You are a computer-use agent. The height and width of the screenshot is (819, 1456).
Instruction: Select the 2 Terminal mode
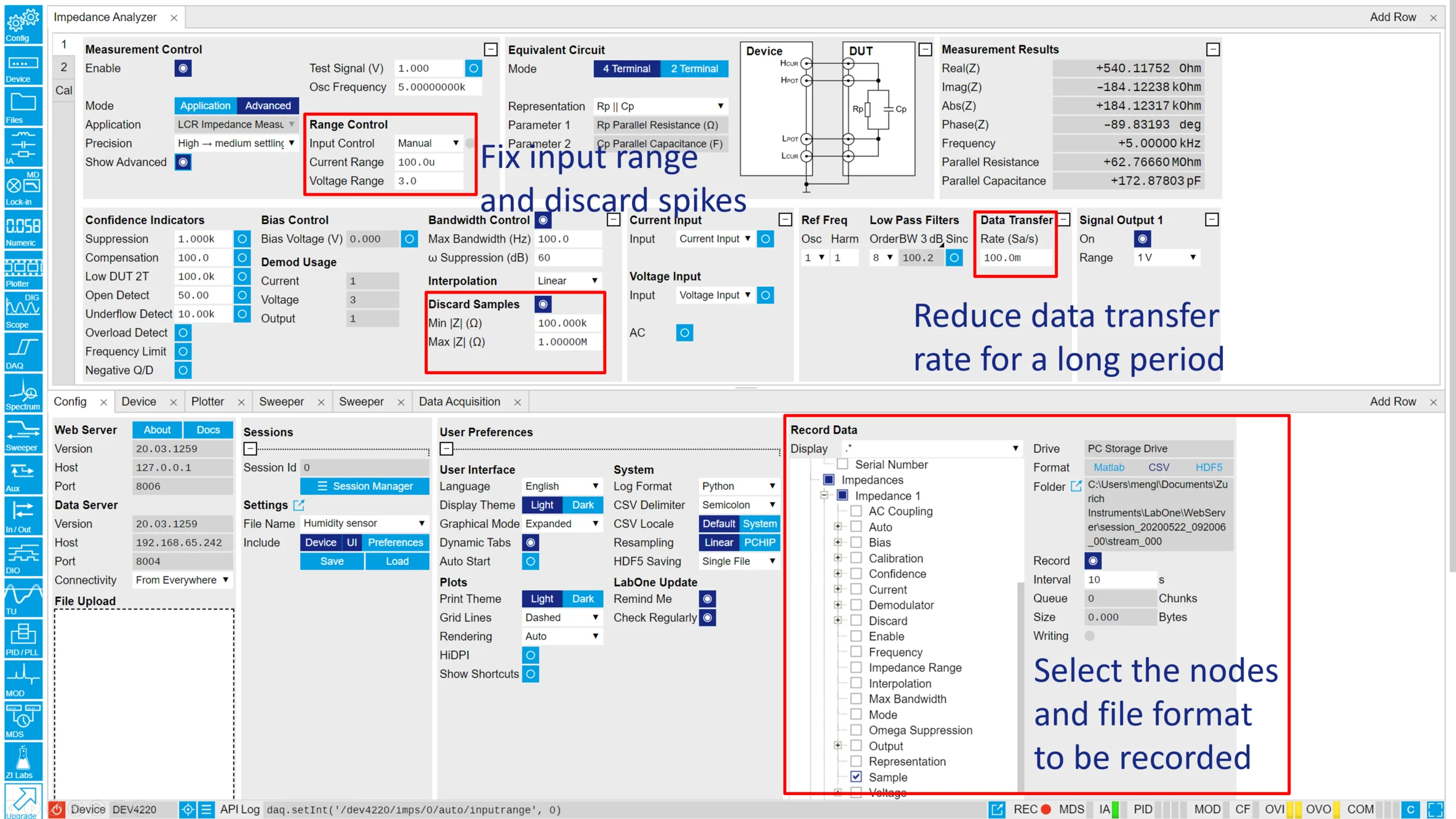pyautogui.click(x=694, y=69)
